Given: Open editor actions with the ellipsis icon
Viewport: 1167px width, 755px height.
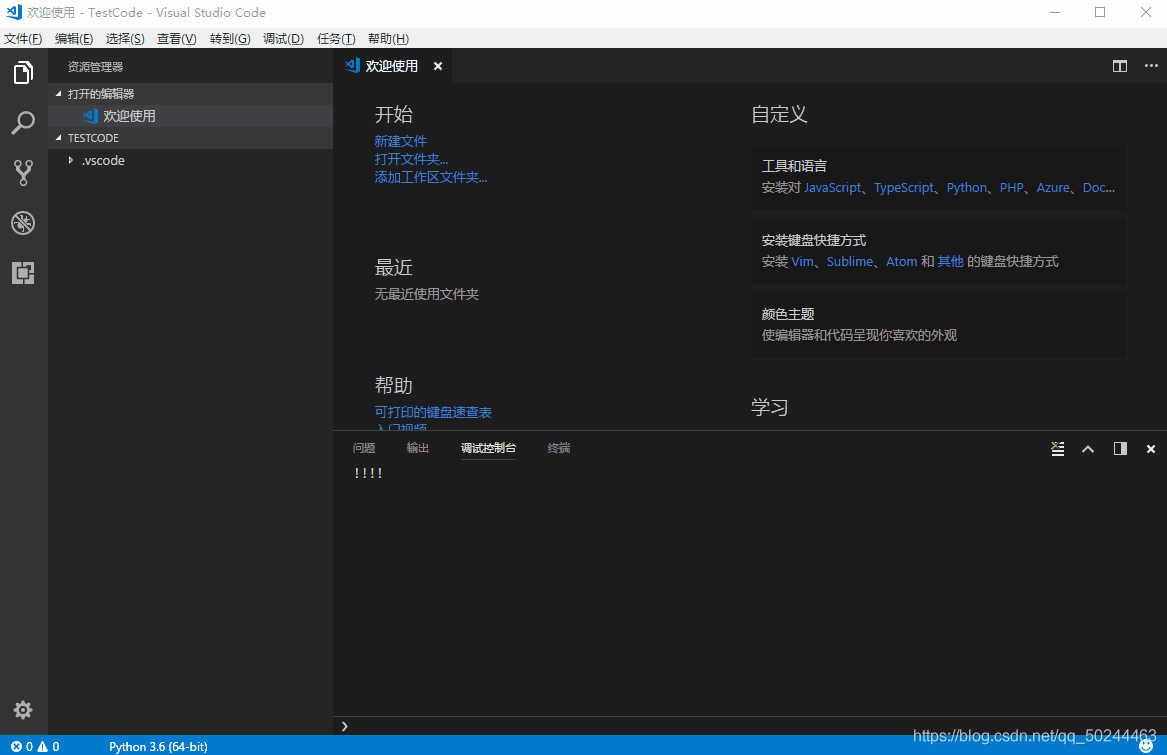Looking at the screenshot, I should 1150,66.
